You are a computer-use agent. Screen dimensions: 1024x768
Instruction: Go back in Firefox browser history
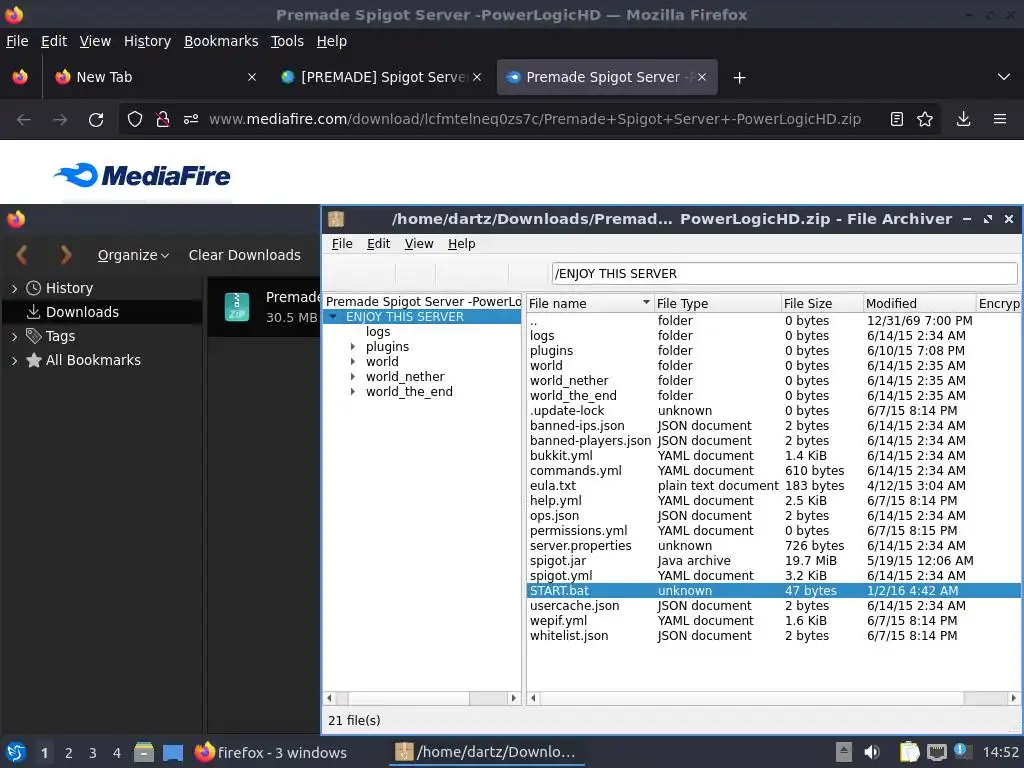pyautogui.click(x=24, y=120)
